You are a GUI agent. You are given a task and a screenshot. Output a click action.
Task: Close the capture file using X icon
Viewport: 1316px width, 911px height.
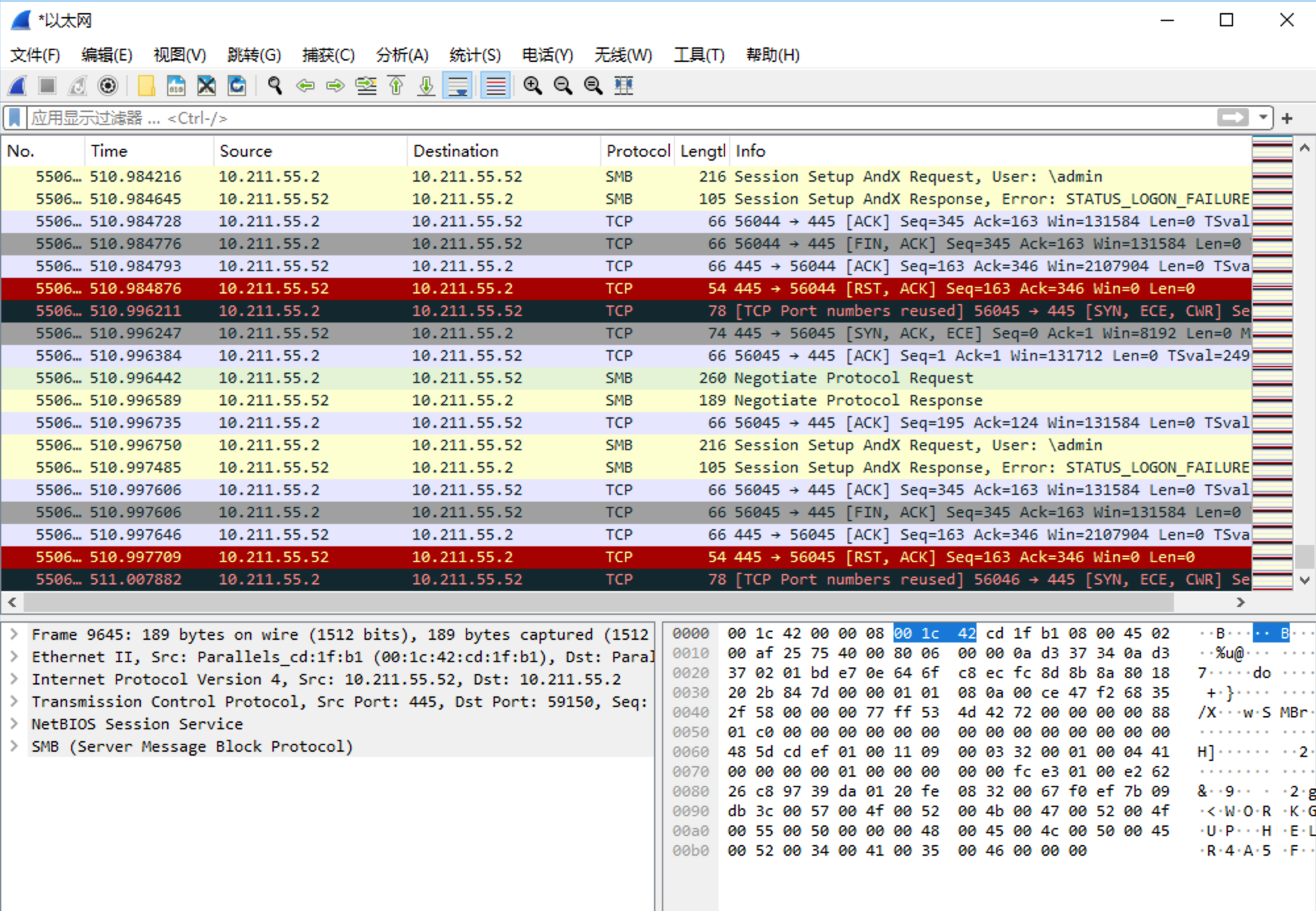tap(206, 86)
